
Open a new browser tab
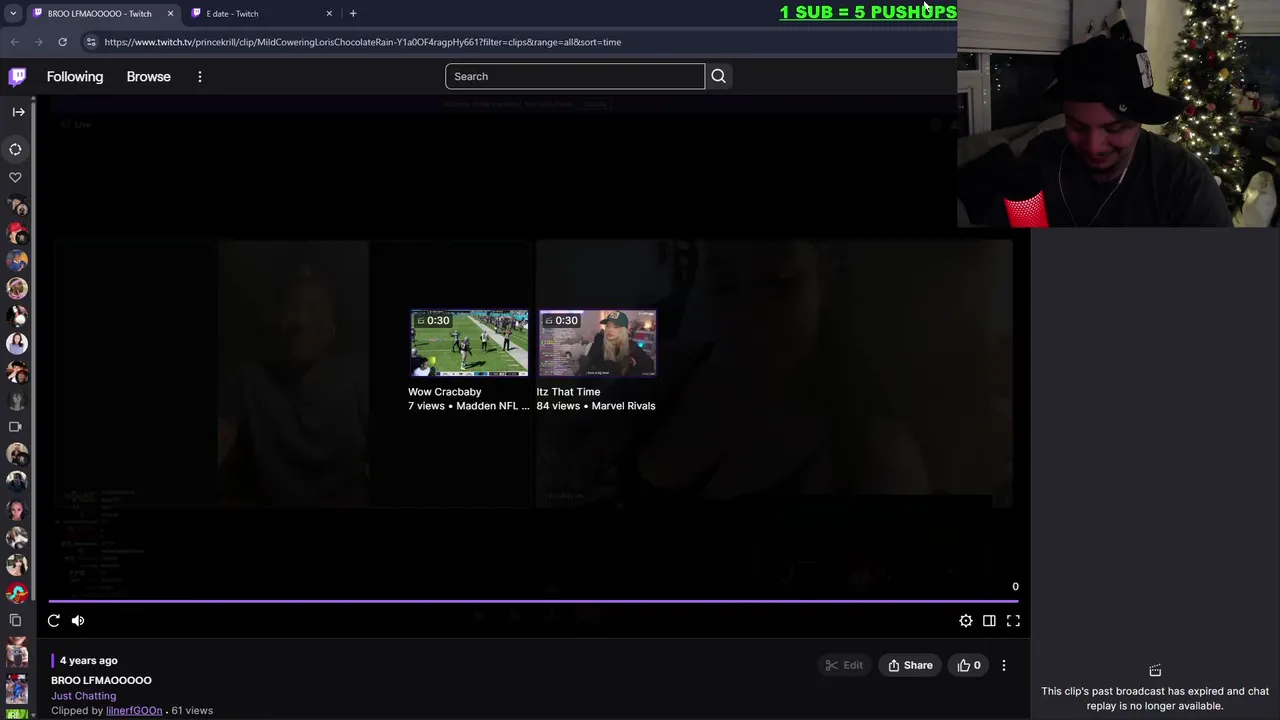[x=353, y=13]
